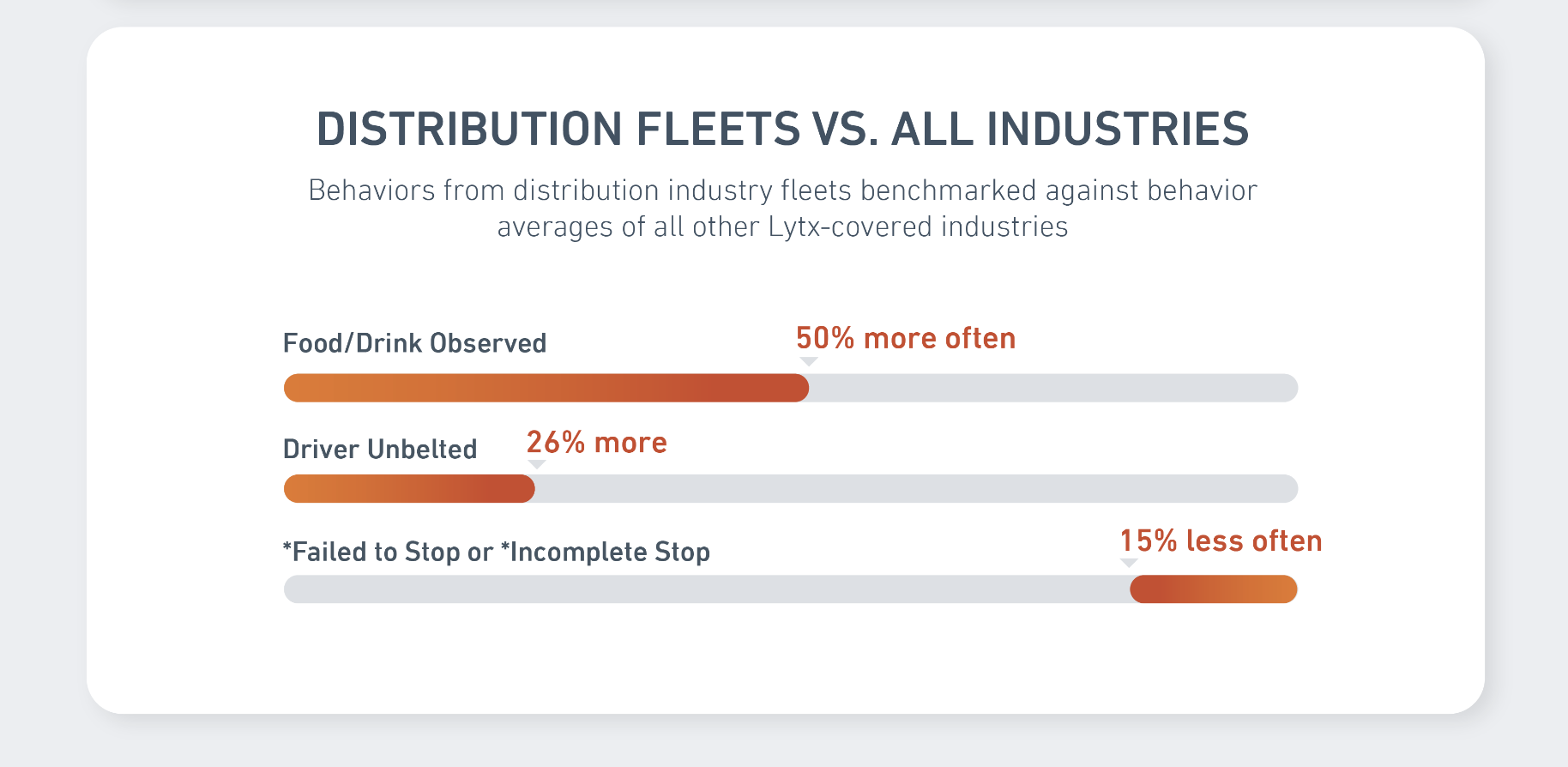Click the orange fill of Driver Unbelted bar
The image size is (1568, 767).
[409, 489]
